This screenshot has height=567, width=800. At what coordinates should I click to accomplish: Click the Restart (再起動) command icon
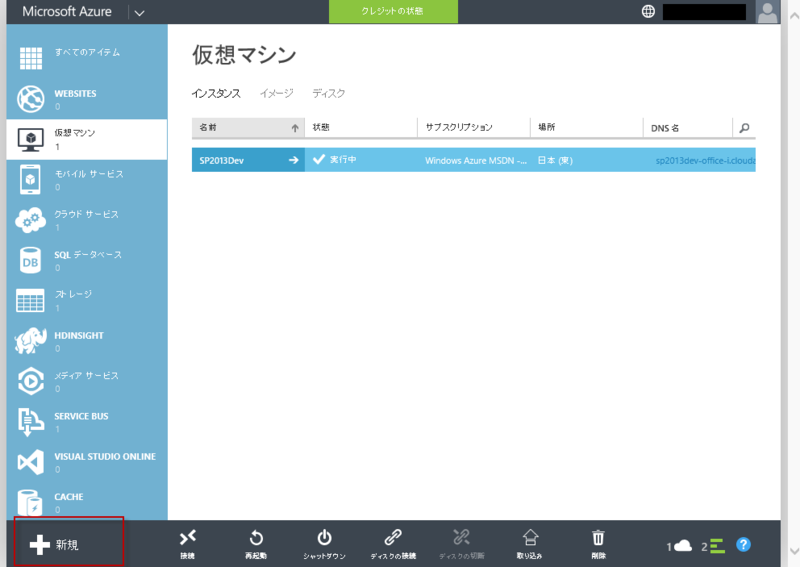[256, 538]
